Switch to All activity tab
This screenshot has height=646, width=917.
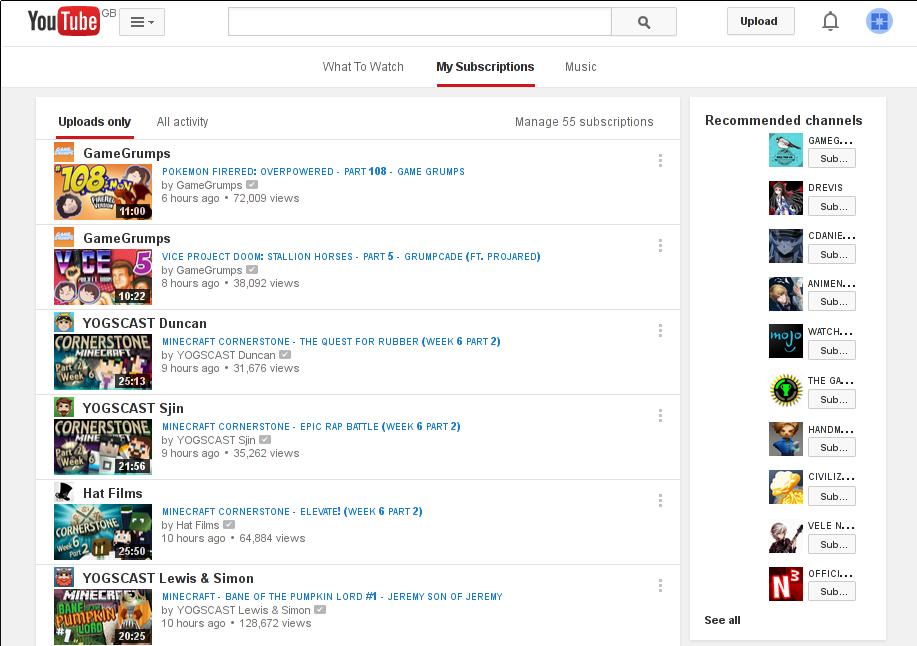click(x=182, y=122)
